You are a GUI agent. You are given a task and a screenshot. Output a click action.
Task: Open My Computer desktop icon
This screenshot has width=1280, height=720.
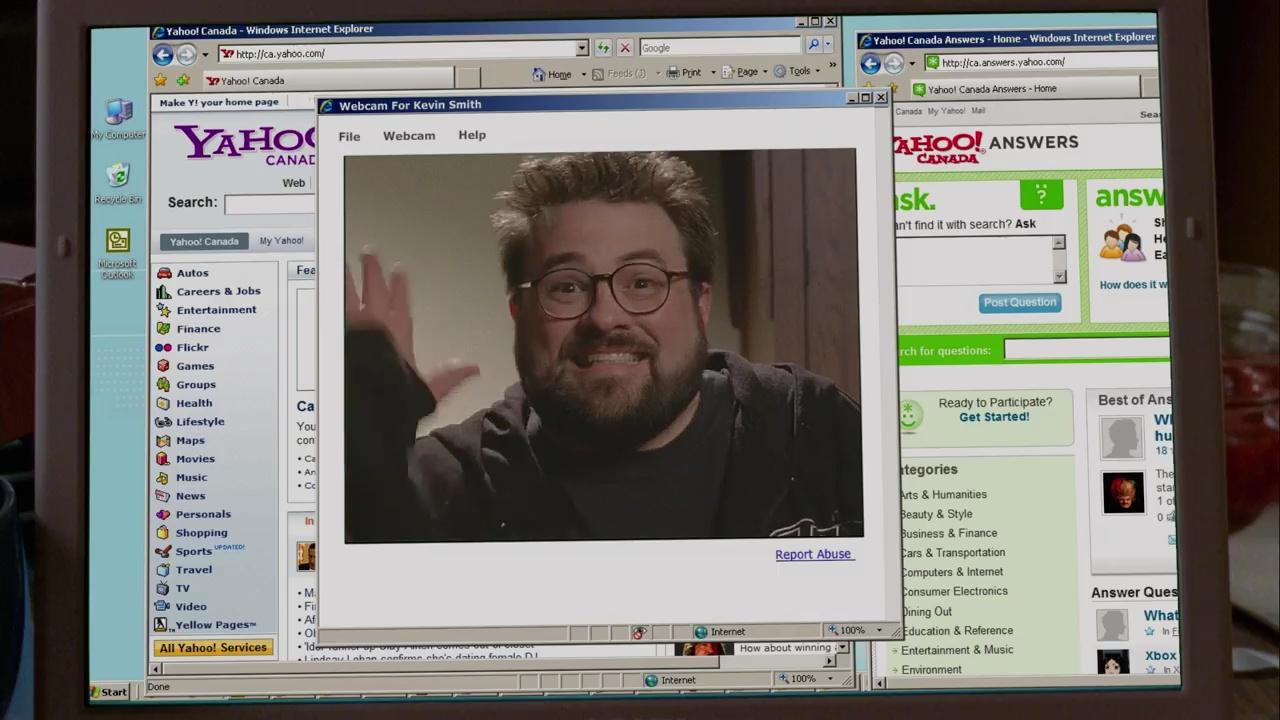coord(119,113)
